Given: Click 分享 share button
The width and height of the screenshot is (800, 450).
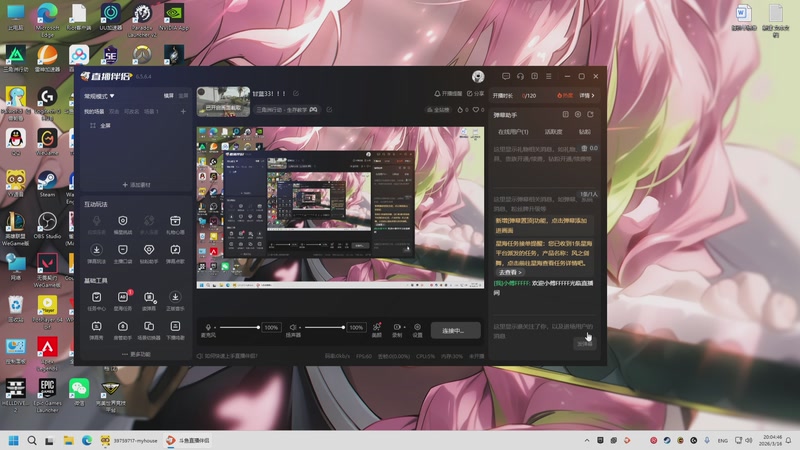Looking at the screenshot, I should click(476, 94).
